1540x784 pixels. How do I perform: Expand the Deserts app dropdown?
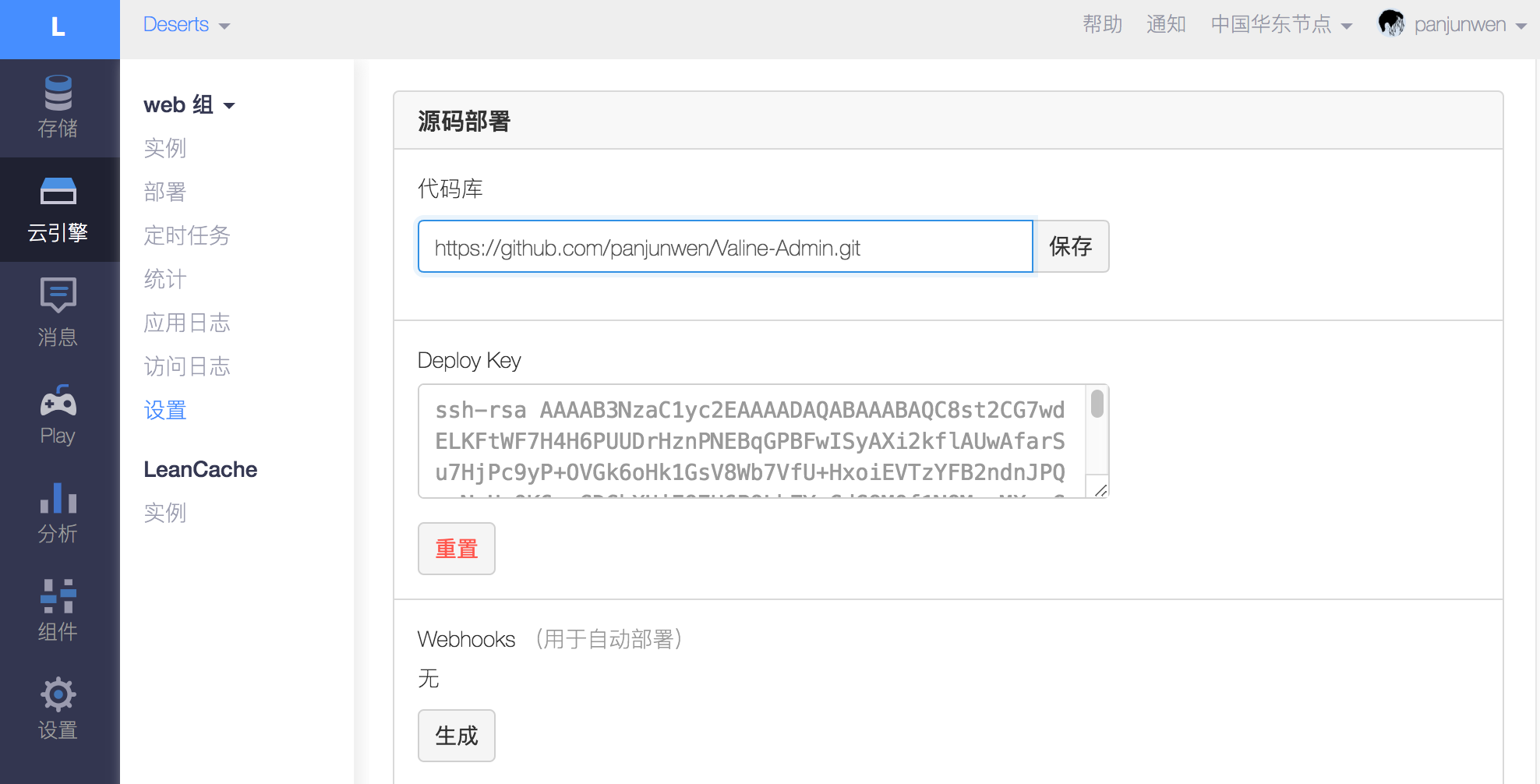[x=186, y=24]
